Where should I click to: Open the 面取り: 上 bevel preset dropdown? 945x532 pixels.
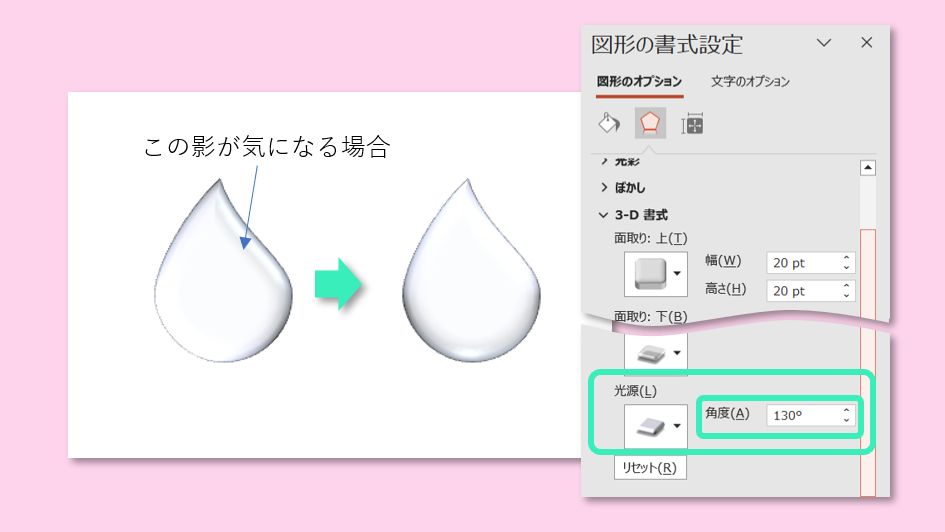click(678, 273)
